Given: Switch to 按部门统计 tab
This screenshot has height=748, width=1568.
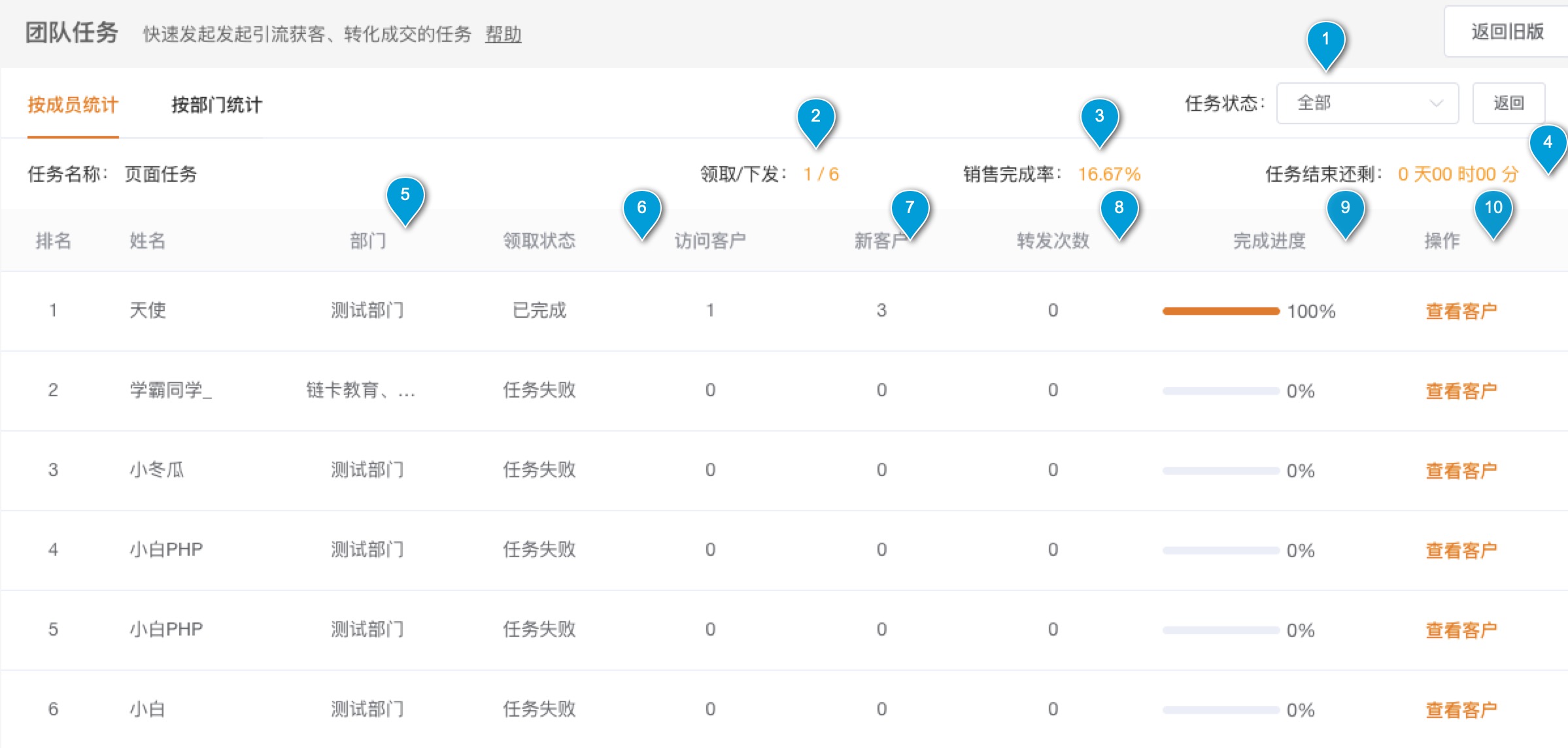Looking at the screenshot, I should pyautogui.click(x=216, y=105).
